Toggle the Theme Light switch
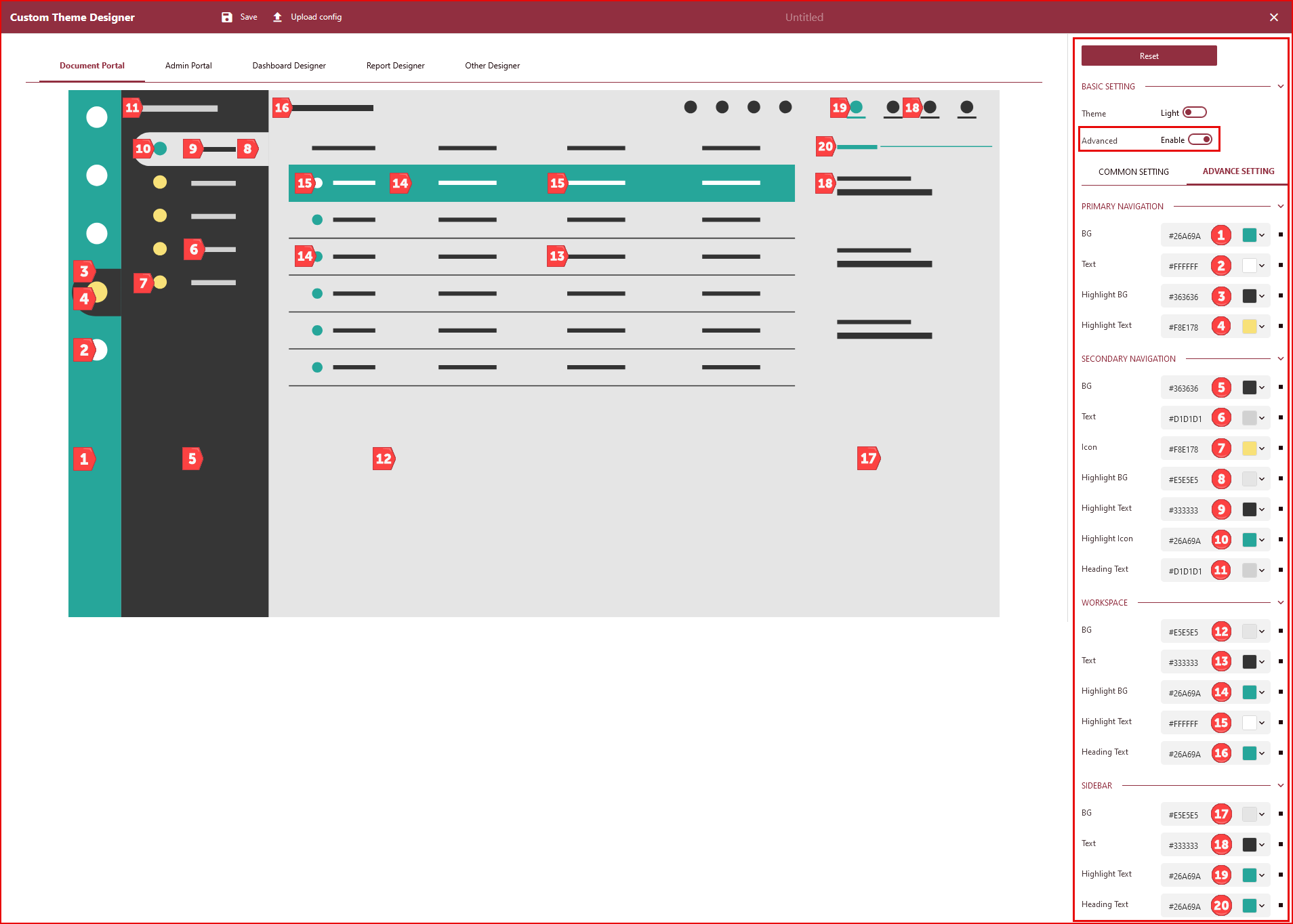This screenshot has width=1293, height=924. pos(1194,112)
